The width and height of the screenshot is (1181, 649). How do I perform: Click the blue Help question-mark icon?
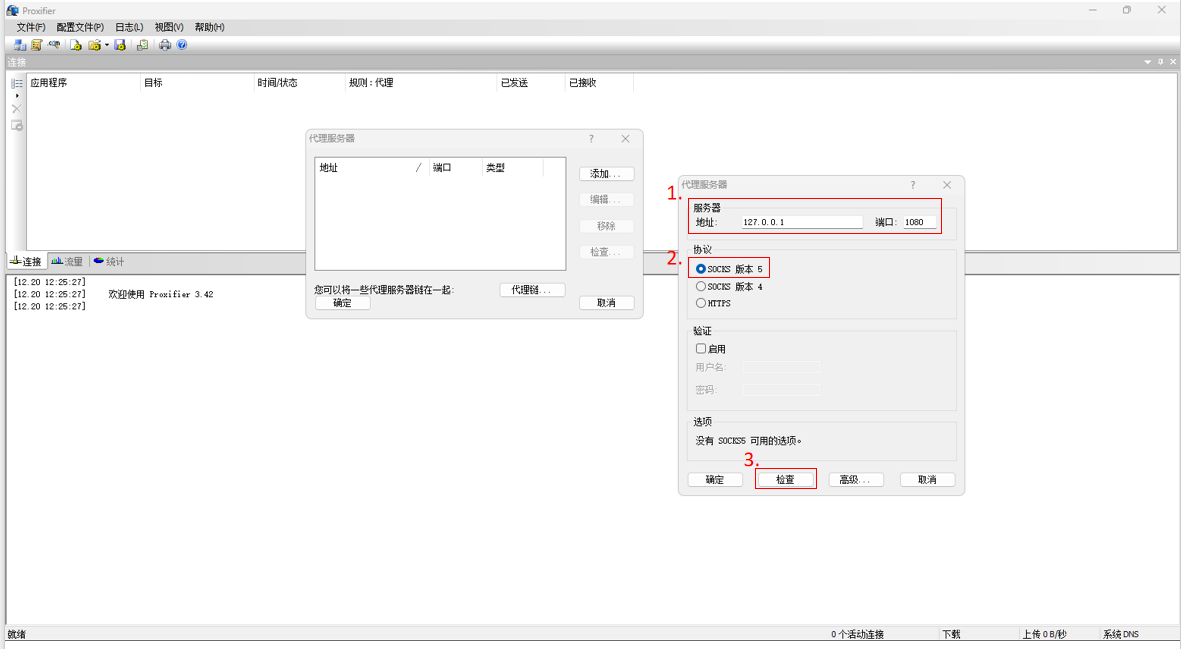pyautogui.click(x=182, y=45)
